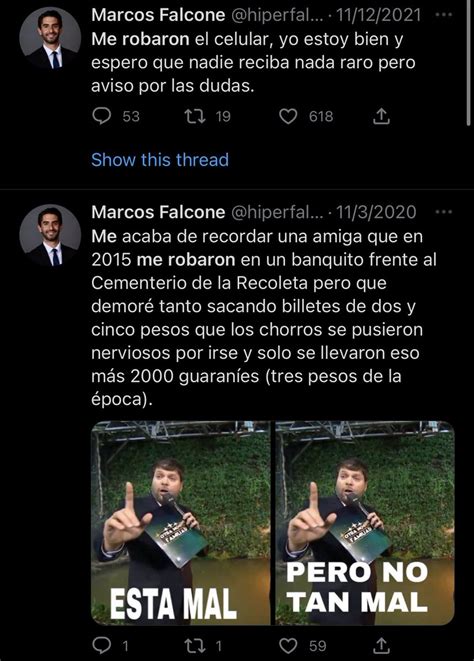The width and height of the screenshot is (474, 661).
Task: Click the Show this thread link
Action: pos(160,160)
